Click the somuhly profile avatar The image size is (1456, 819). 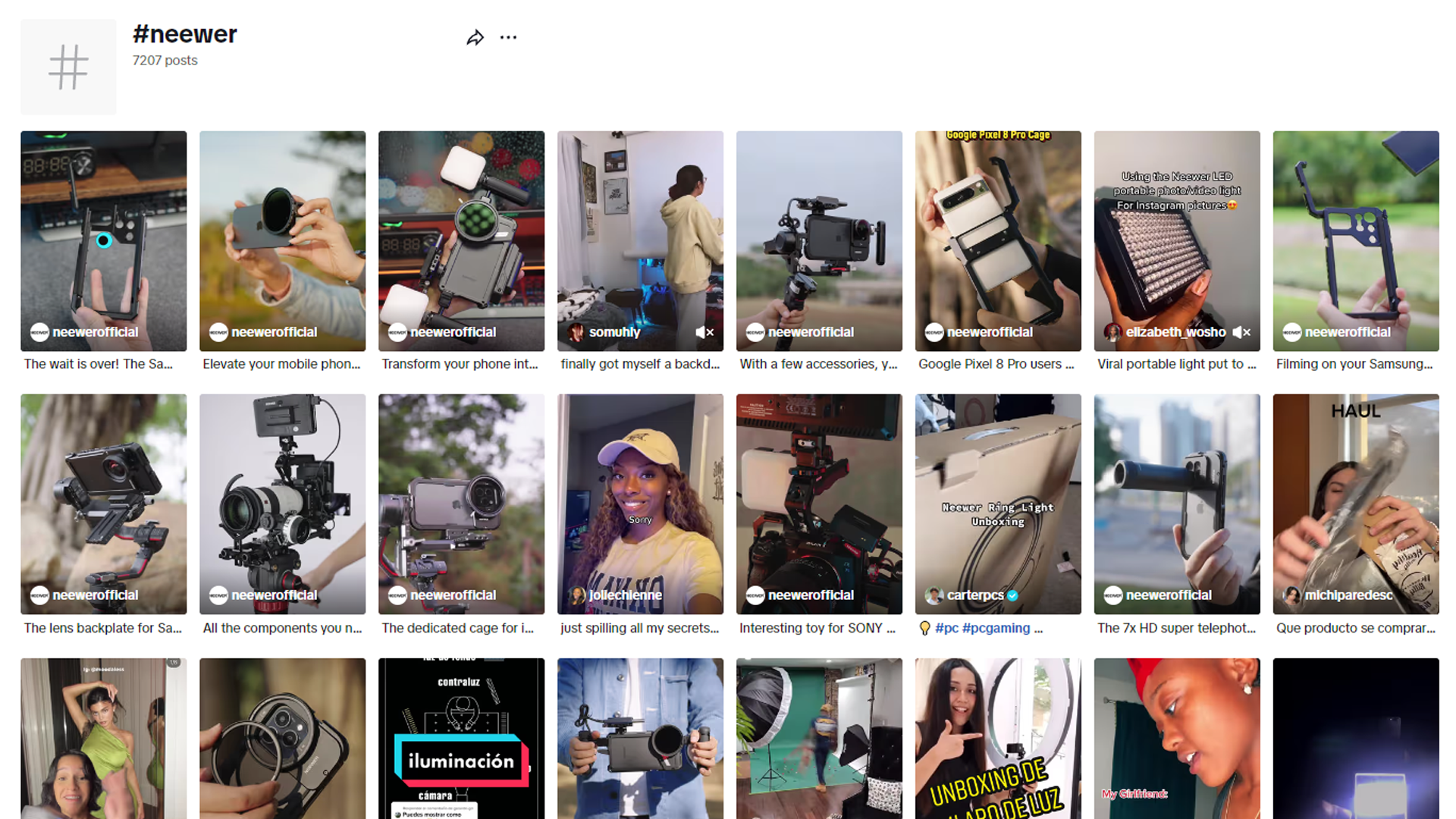[576, 332]
